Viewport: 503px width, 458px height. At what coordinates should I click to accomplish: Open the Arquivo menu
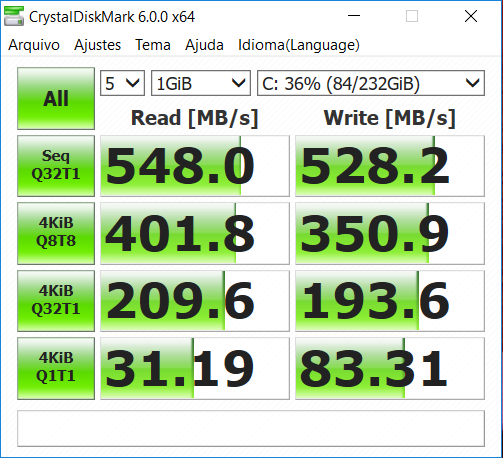[34, 45]
